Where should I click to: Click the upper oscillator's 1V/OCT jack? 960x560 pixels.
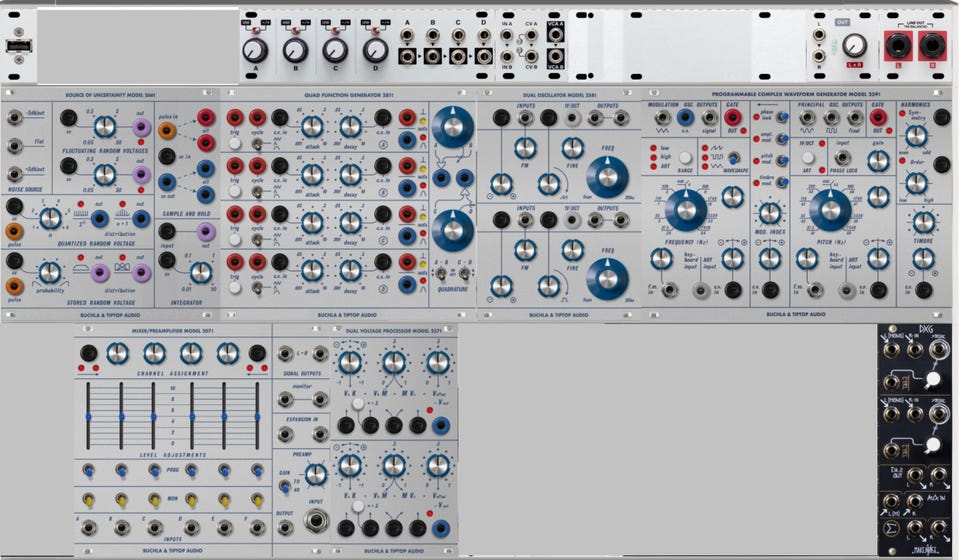(x=572, y=118)
